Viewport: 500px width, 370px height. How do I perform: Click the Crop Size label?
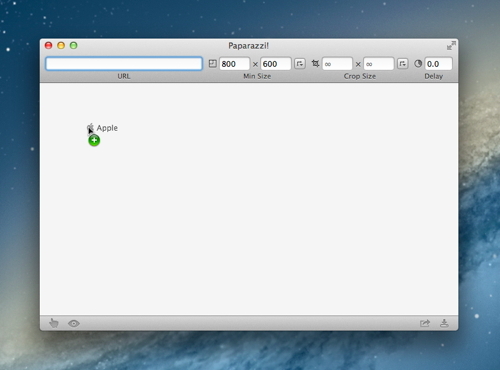[x=360, y=76]
